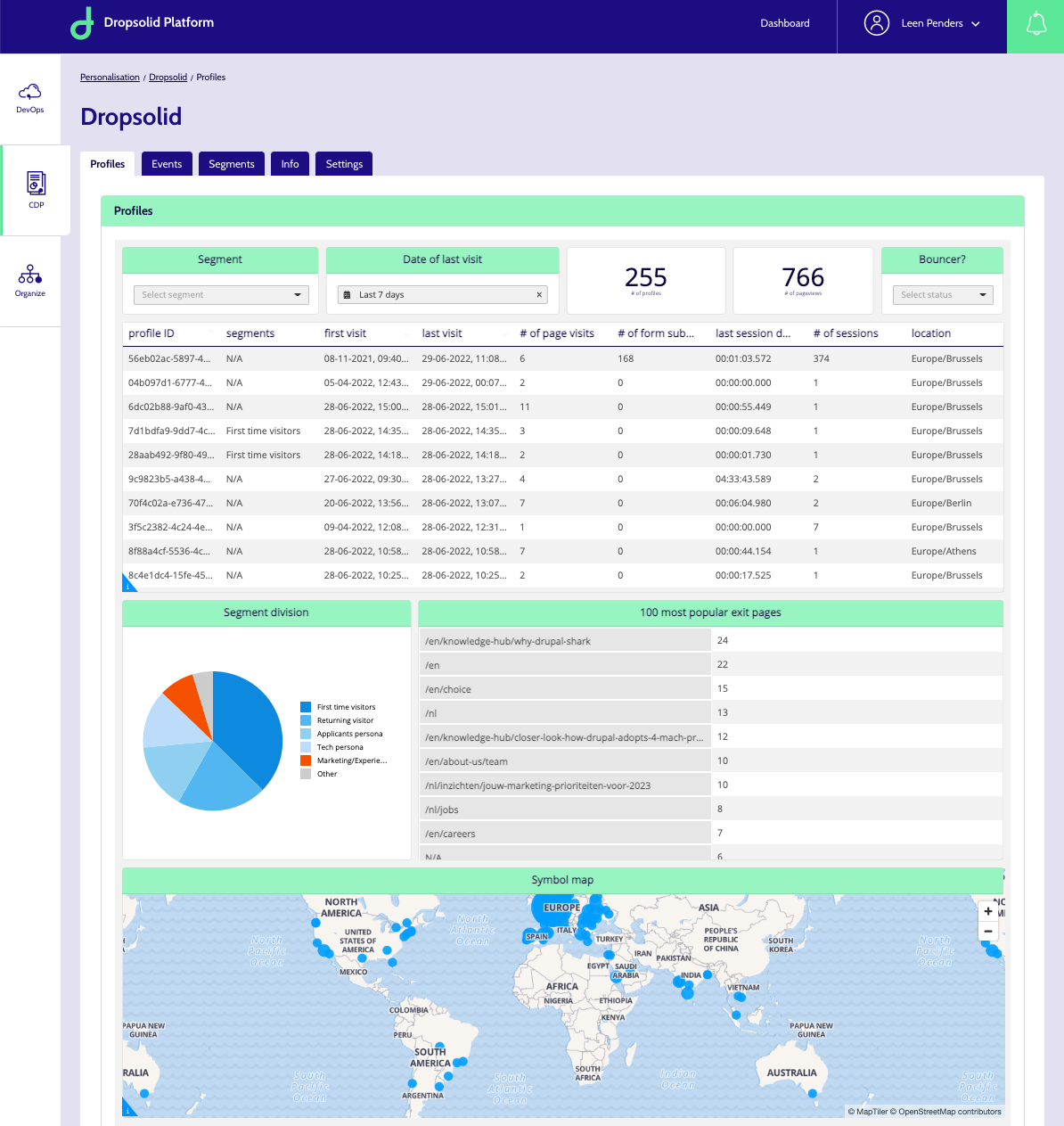The width and height of the screenshot is (1064, 1126).
Task: Follow the Dropsolid breadcrumb link
Action: [x=168, y=78]
